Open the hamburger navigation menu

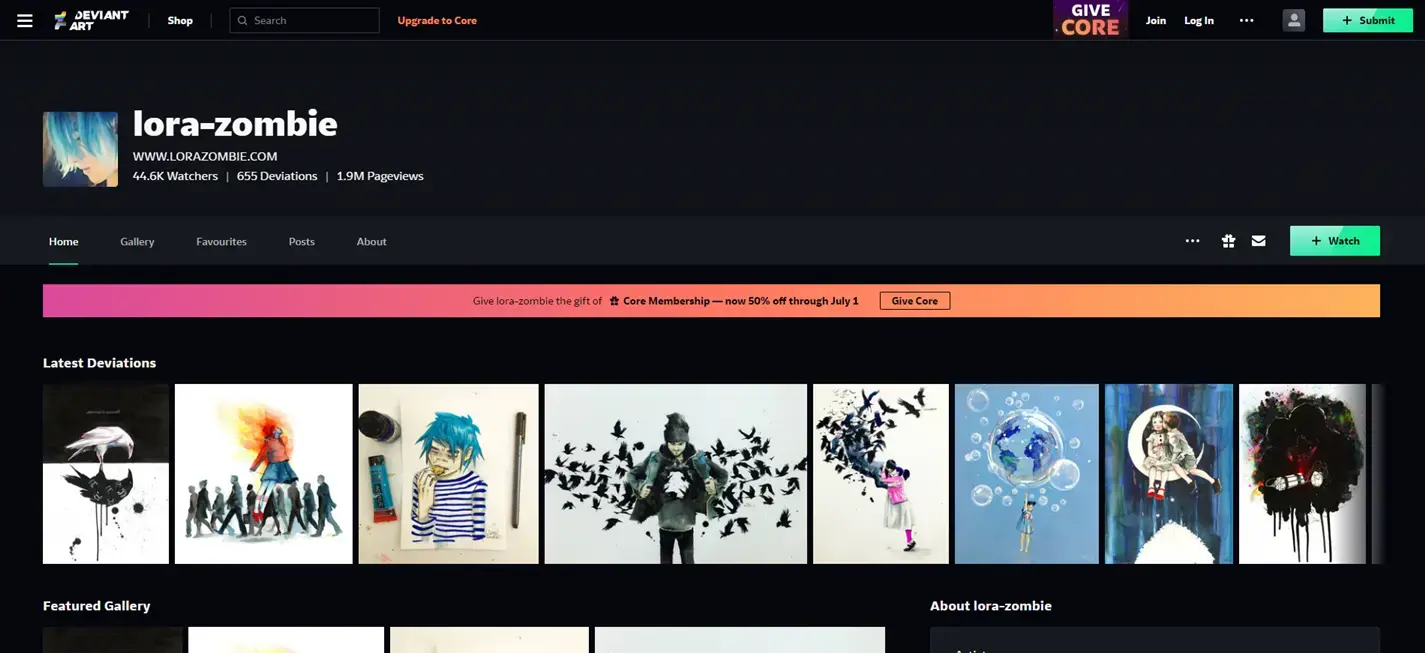pyautogui.click(x=25, y=20)
